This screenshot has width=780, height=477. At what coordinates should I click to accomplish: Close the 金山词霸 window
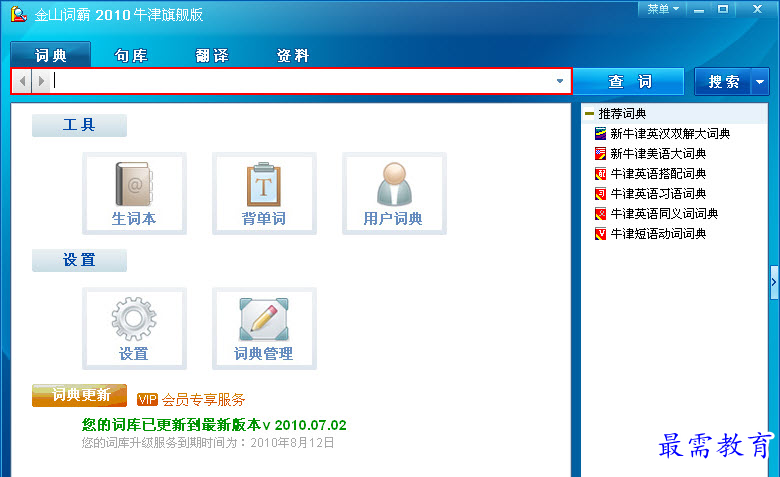tap(757, 9)
